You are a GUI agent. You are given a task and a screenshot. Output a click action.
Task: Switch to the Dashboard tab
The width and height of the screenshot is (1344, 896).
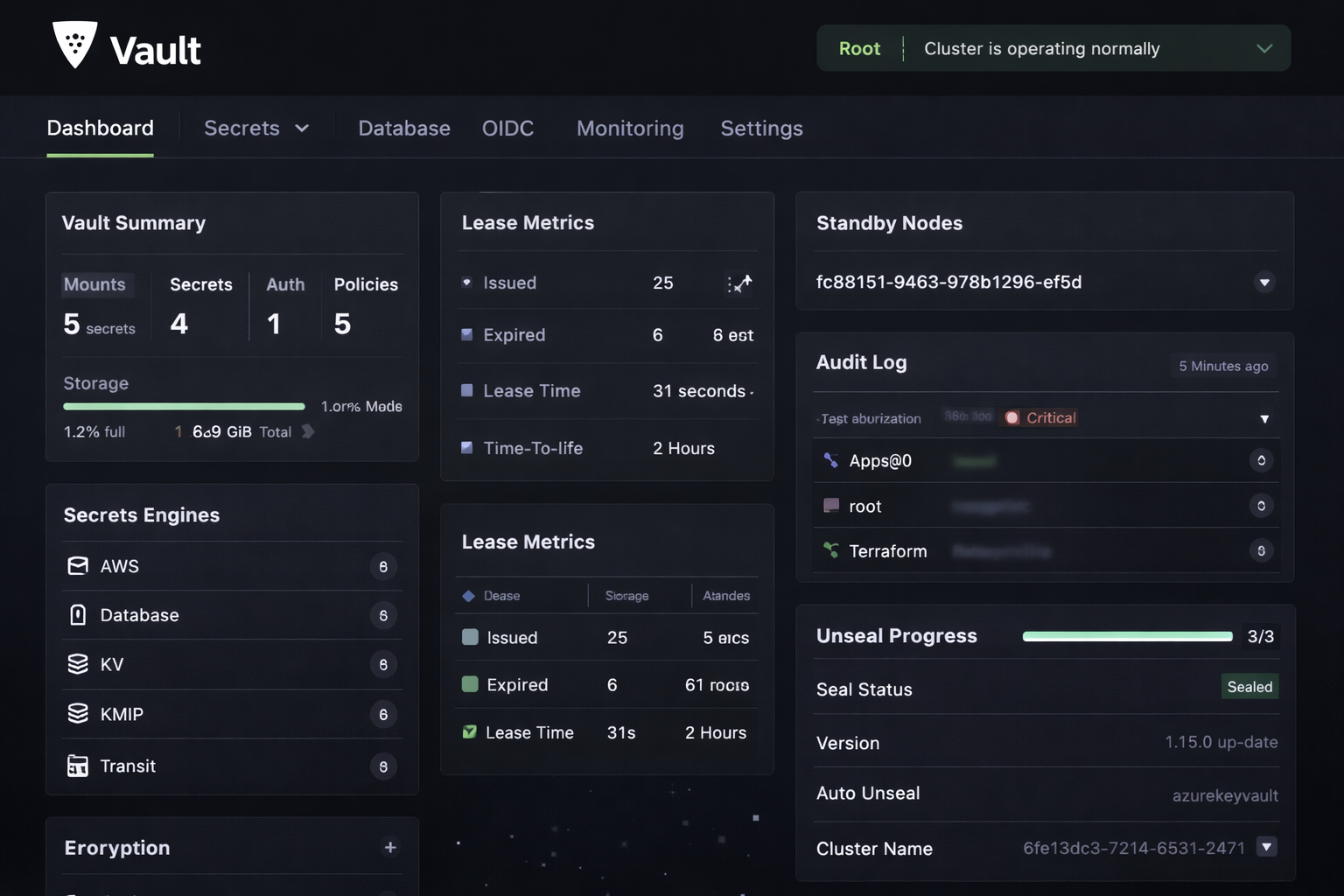[100, 129]
